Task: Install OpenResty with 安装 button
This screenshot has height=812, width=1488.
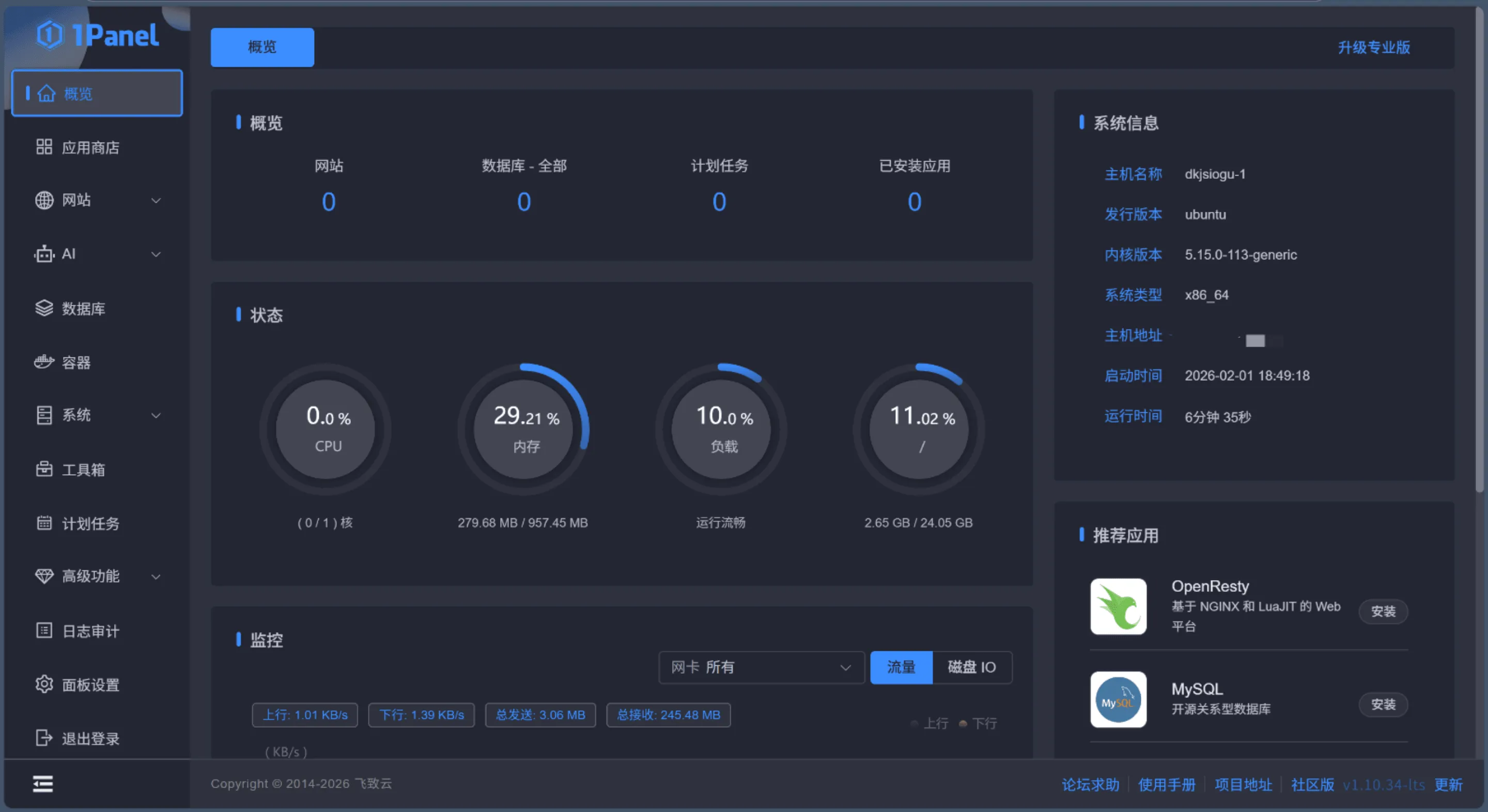Action: click(1384, 612)
